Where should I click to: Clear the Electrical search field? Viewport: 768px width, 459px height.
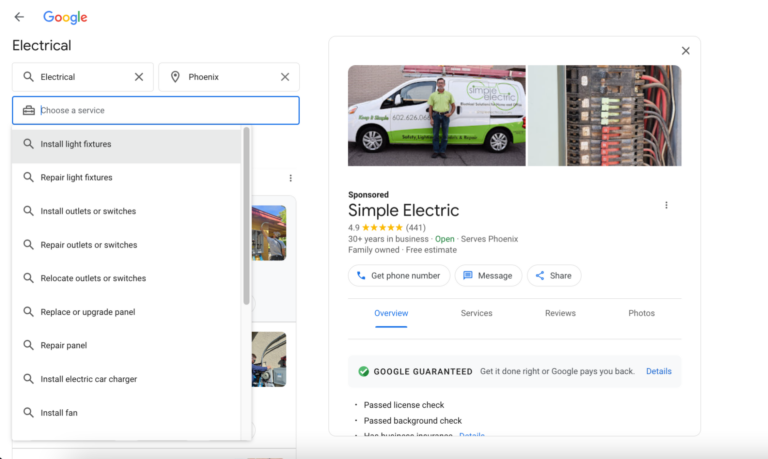pyautogui.click(x=139, y=77)
